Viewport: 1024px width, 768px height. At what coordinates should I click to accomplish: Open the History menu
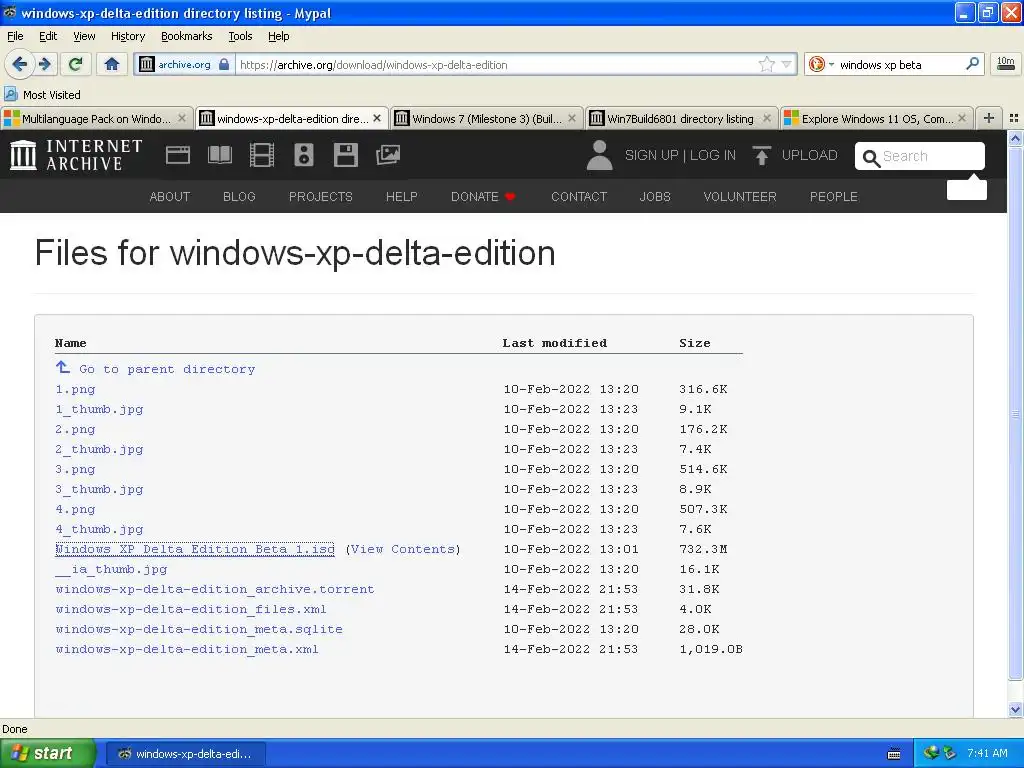[127, 36]
